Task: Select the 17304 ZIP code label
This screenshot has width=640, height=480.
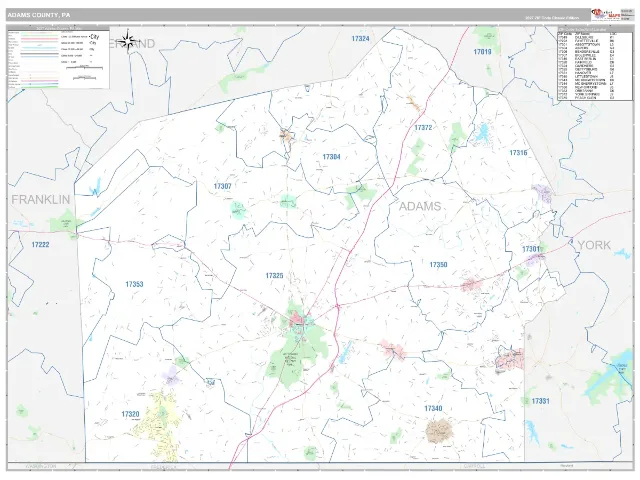Action: point(331,157)
